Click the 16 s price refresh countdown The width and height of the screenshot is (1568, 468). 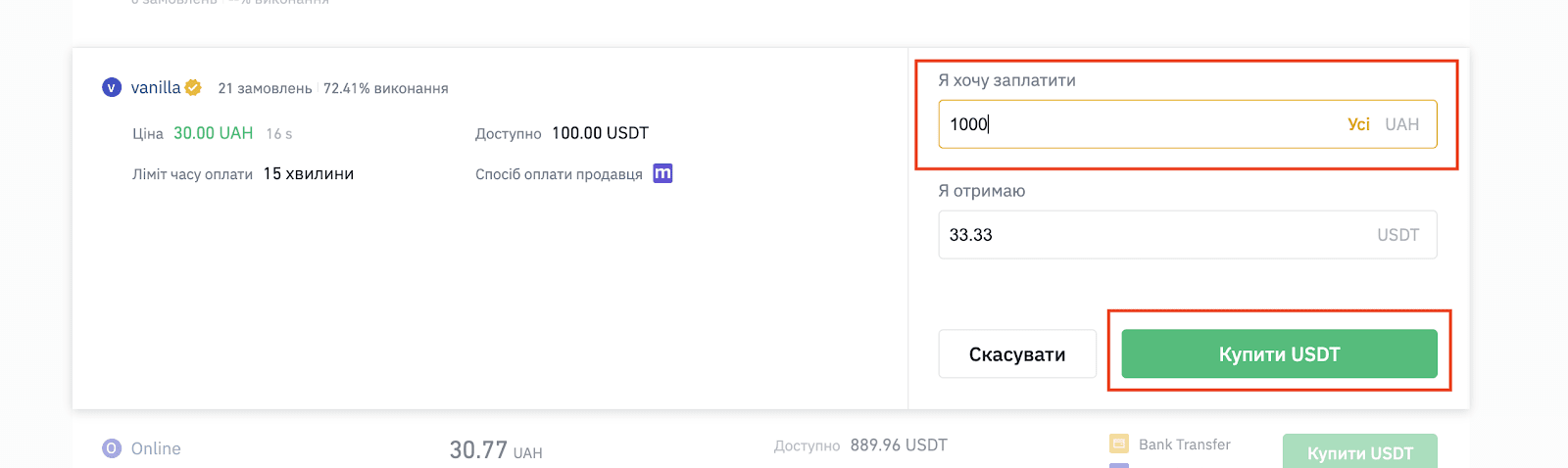pos(279,133)
